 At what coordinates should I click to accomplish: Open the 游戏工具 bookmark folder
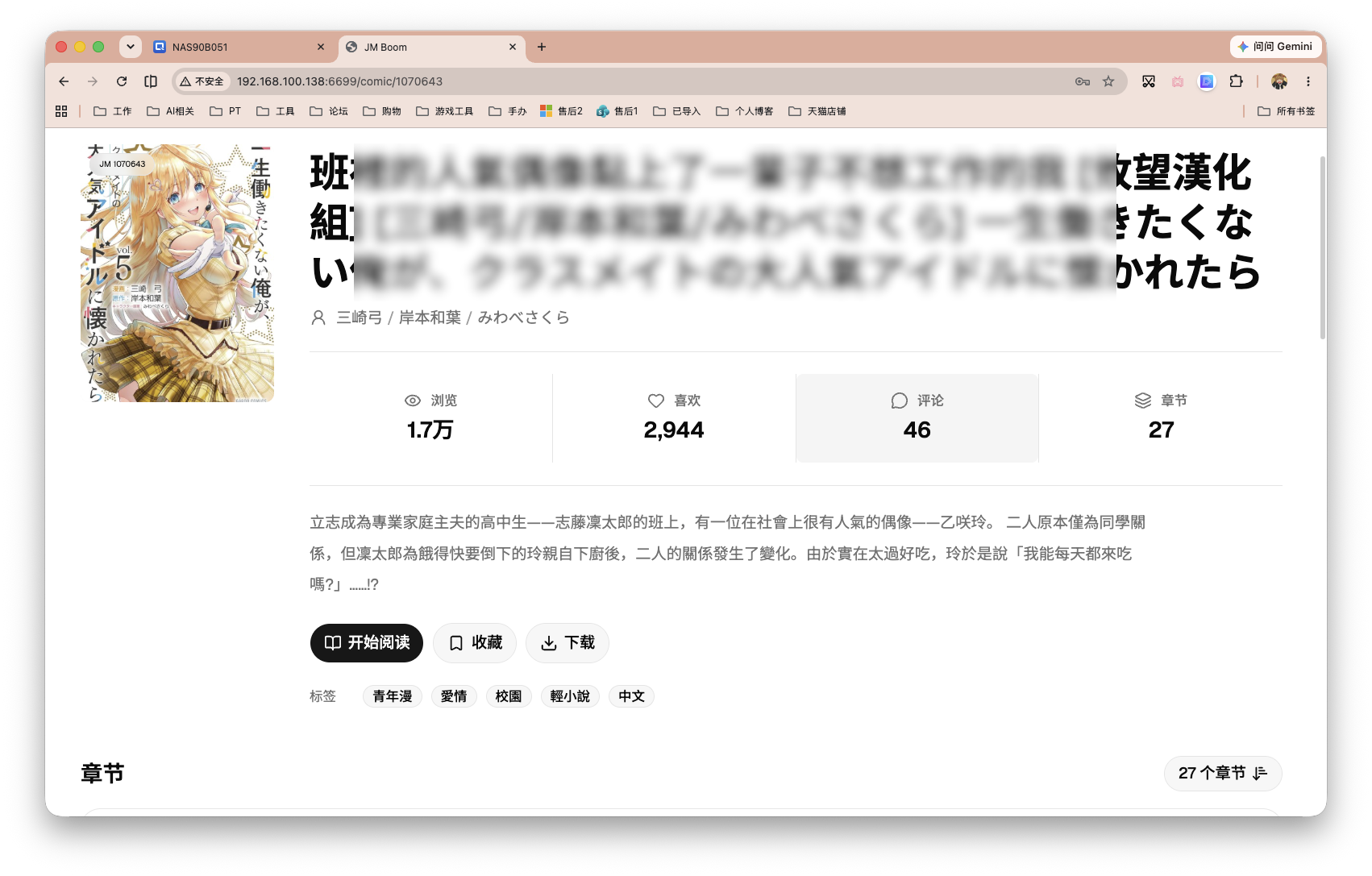click(445, 111)
